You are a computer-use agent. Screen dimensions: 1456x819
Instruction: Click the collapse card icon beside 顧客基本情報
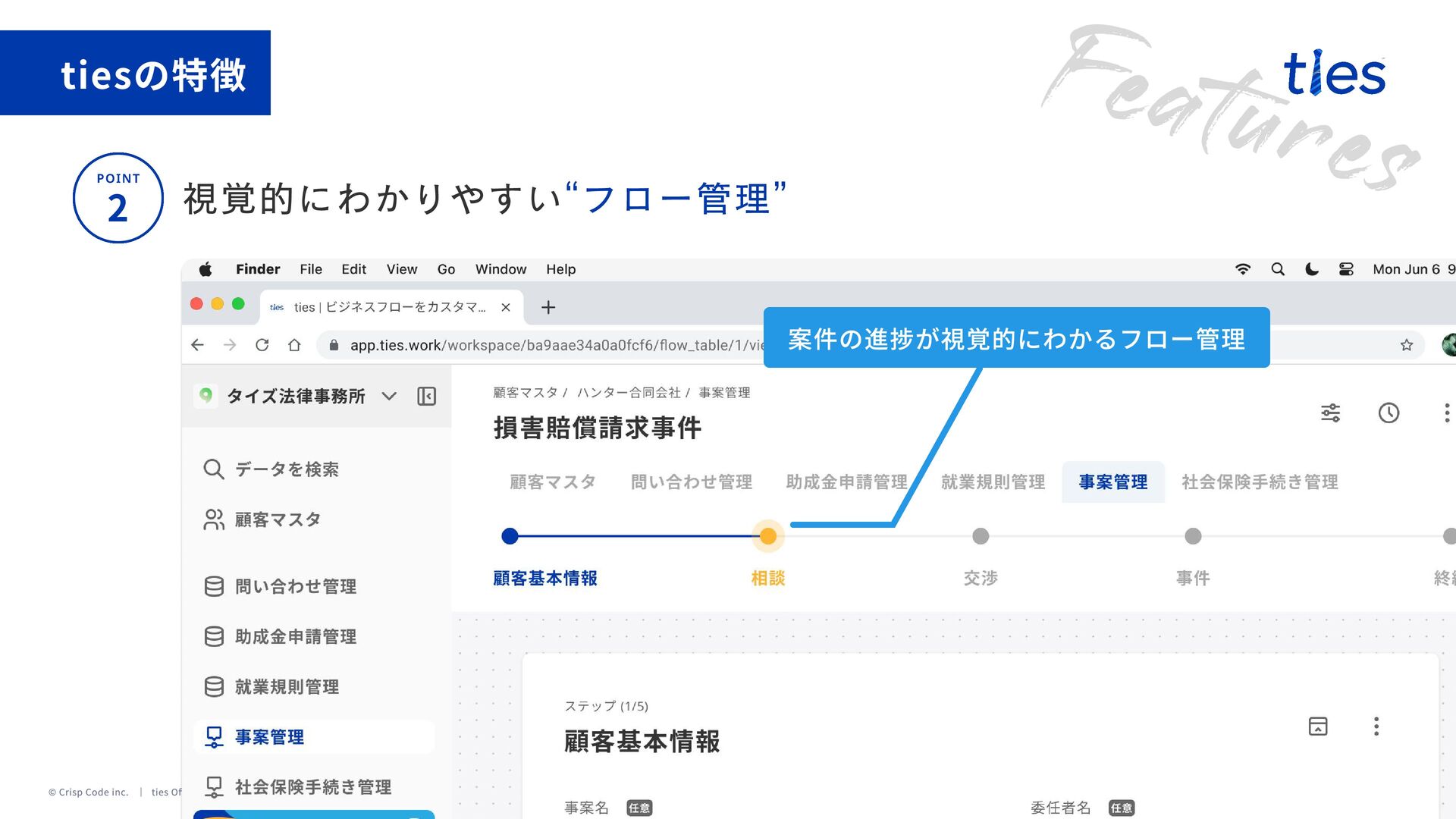pyautogui.click(x=1318, y=726)
